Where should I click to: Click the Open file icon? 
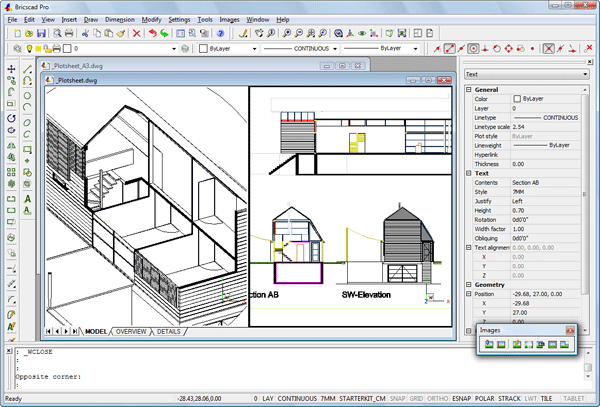[29, 34]
